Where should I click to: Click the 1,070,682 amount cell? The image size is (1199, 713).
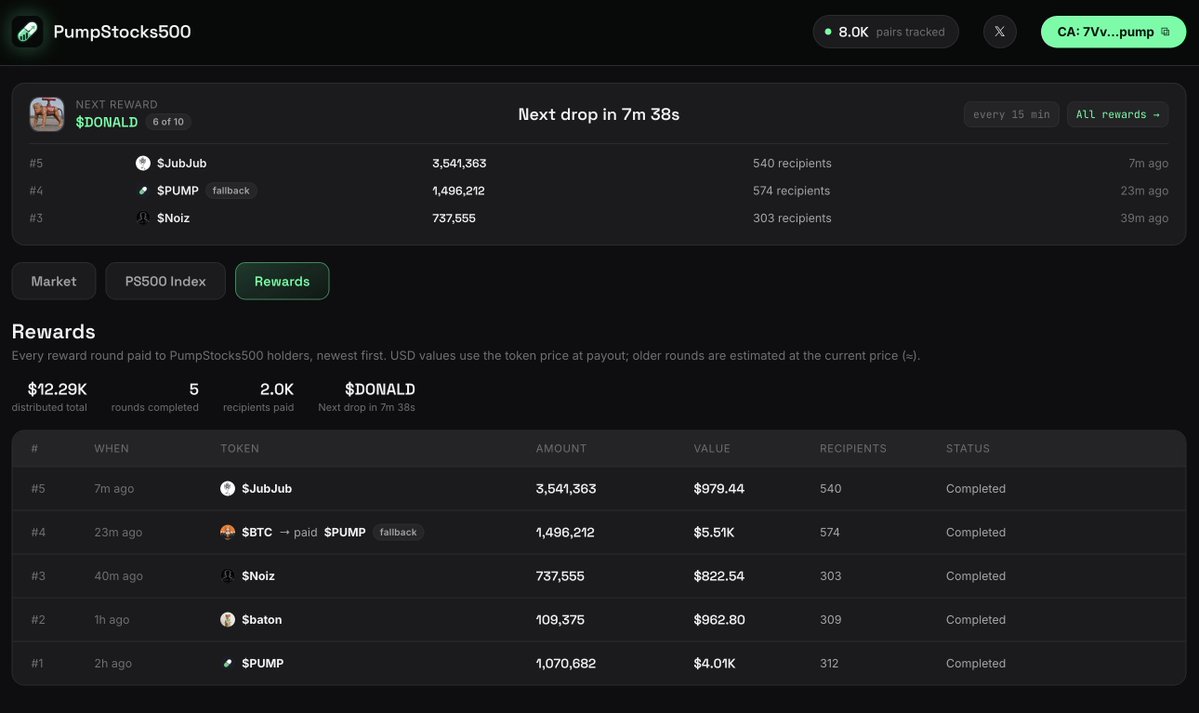pos(566,663)
